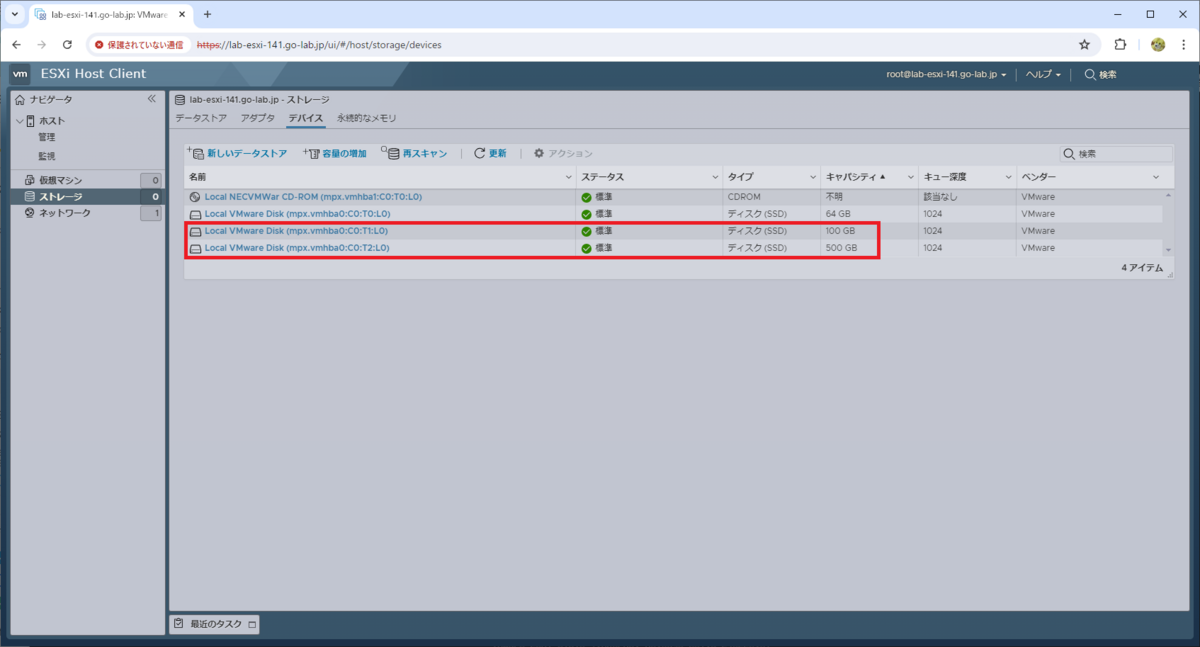
Task: Go back with the browser back arrow
Action: tap(16, 45)
